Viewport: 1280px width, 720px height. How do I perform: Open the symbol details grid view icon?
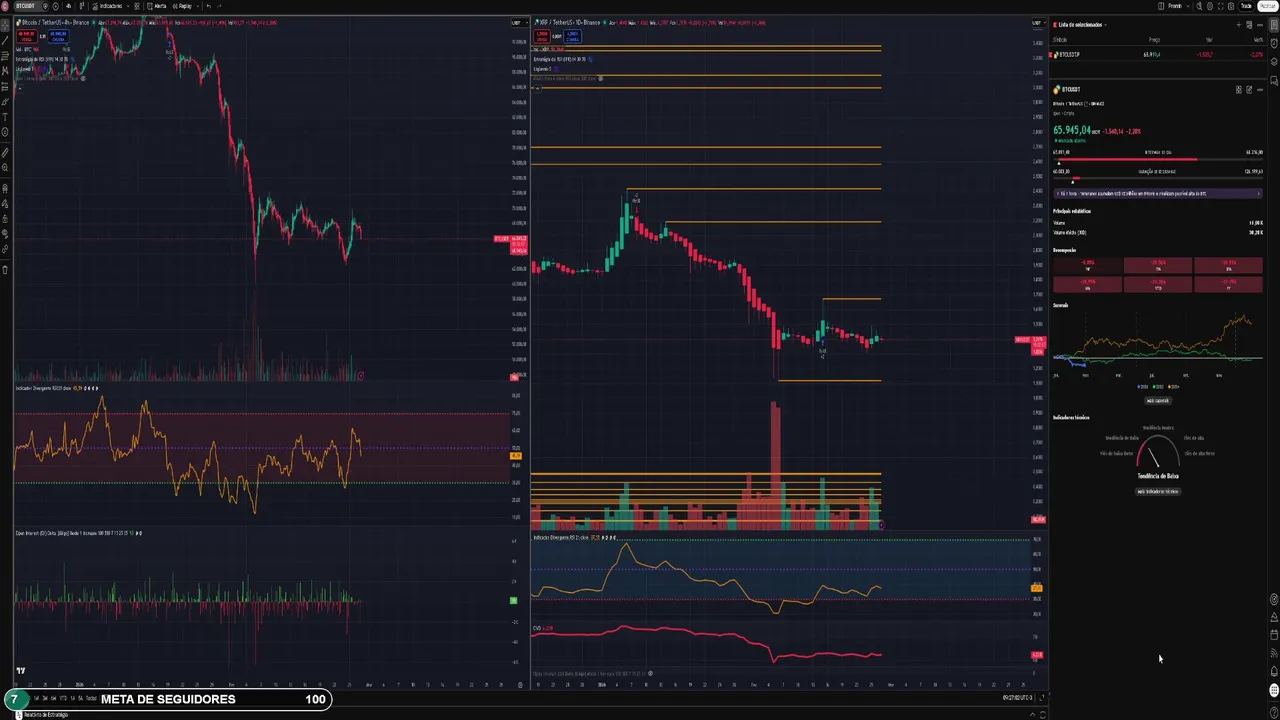[x=1238, y=90]
